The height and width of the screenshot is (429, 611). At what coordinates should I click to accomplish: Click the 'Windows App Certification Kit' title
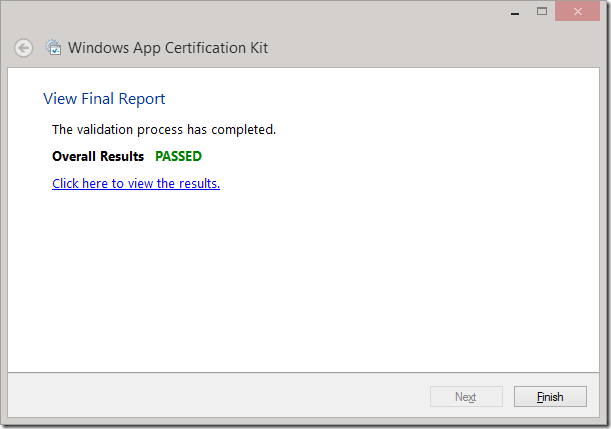(x=168, y=48)
